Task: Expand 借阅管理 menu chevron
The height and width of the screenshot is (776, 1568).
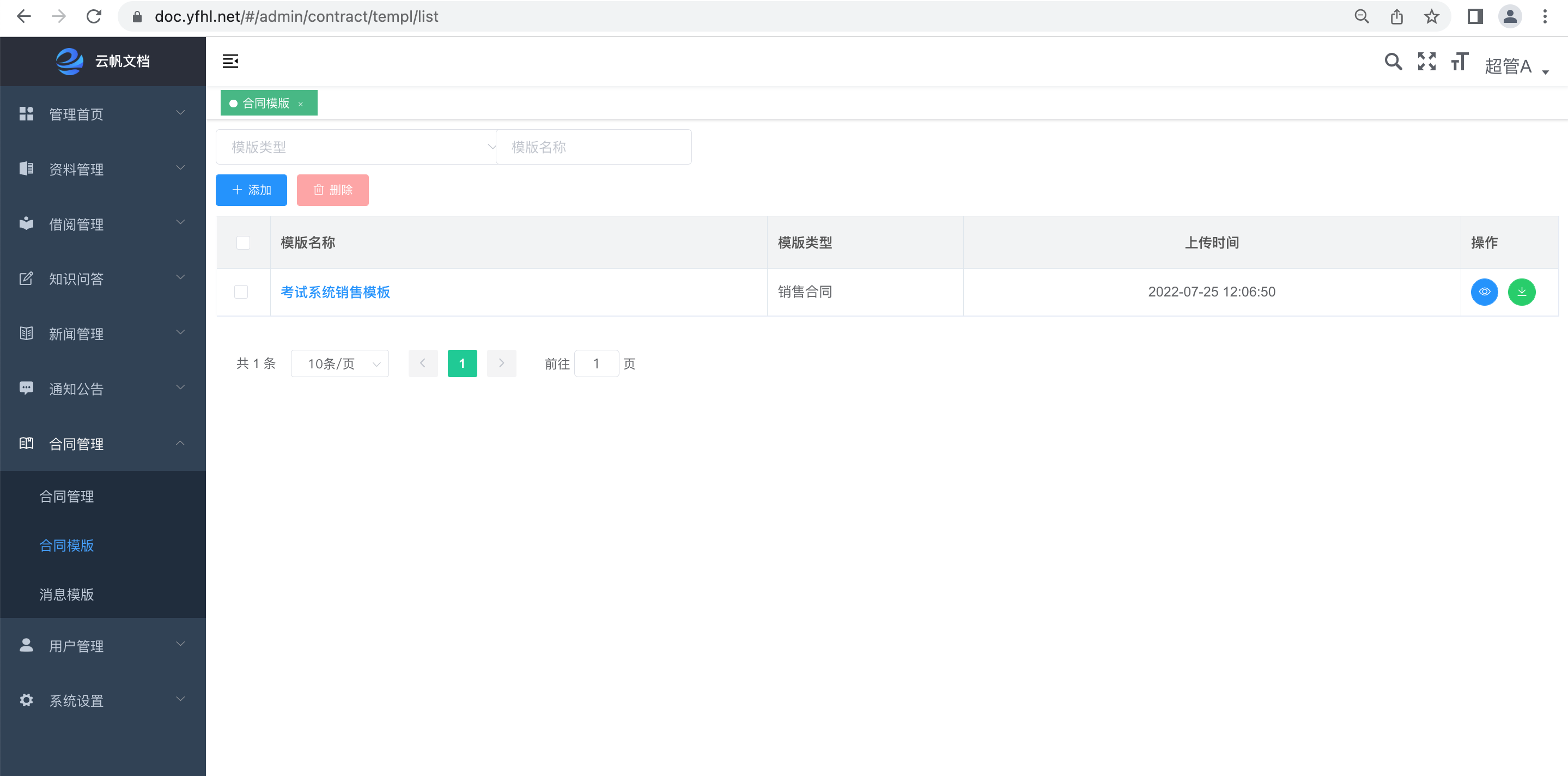Action: point(180,222)
